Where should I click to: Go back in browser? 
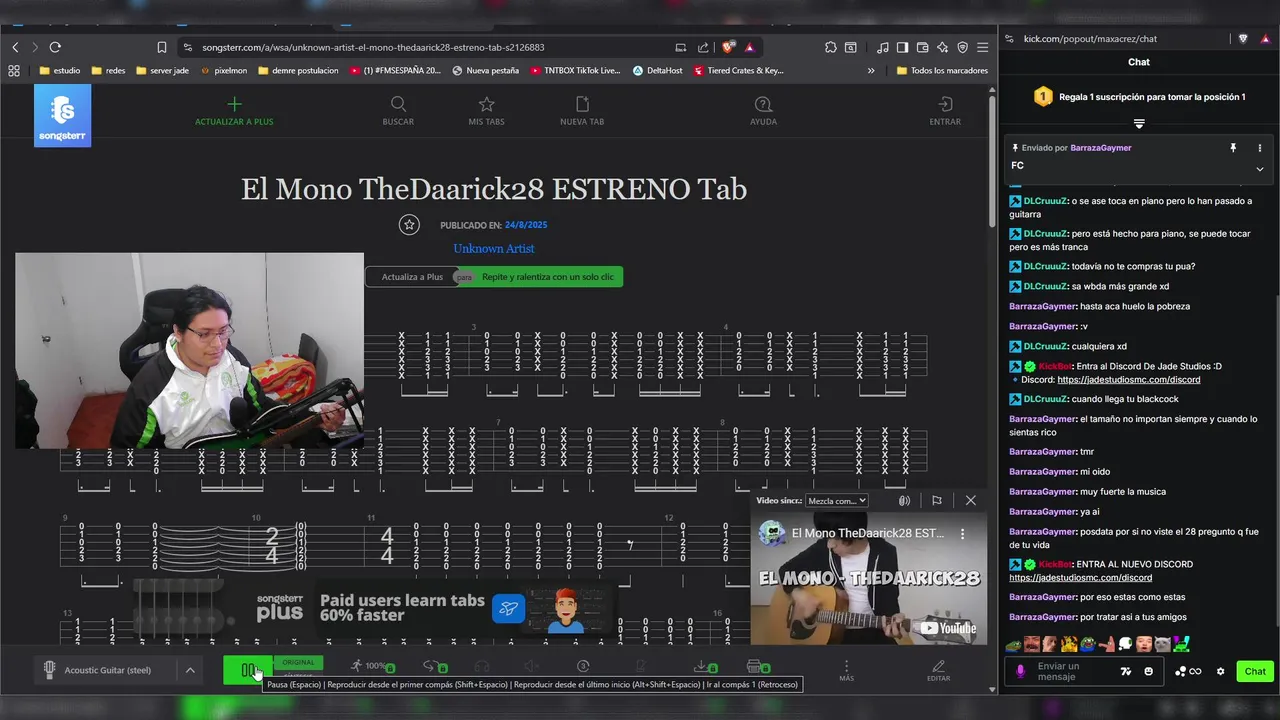15,47
